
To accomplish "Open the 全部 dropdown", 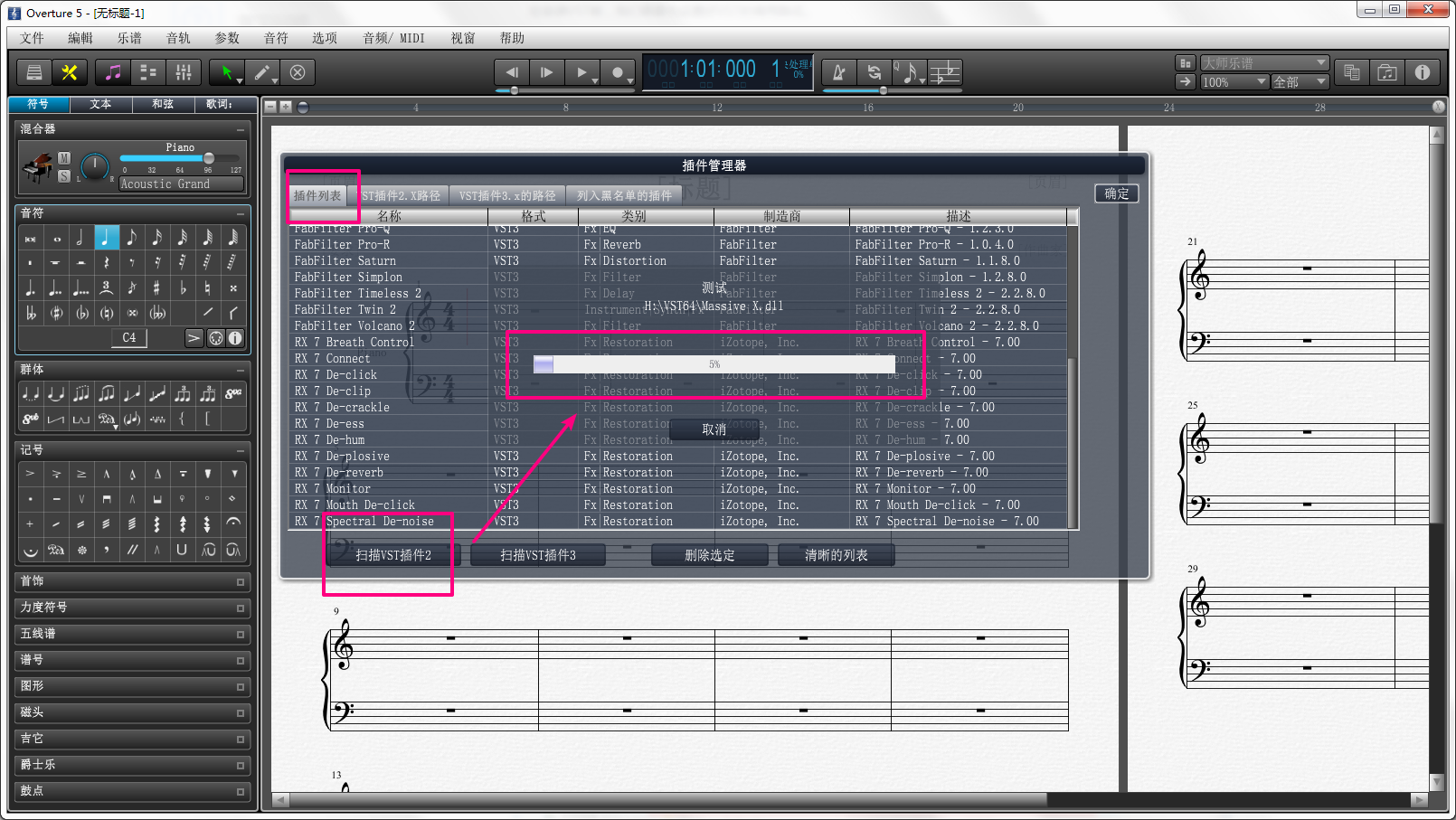I will click(x=1300, y=82).
